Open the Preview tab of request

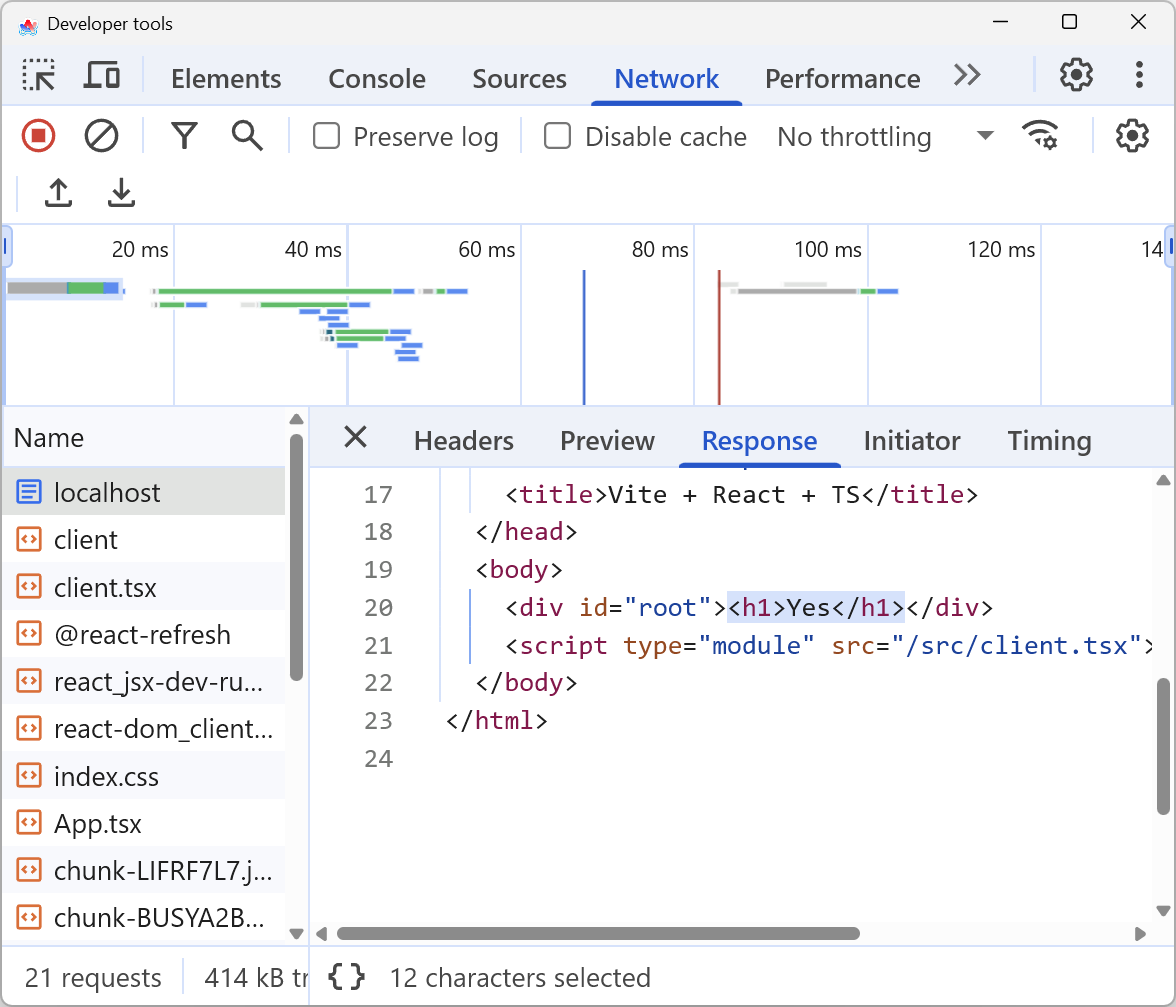(607, 441)
